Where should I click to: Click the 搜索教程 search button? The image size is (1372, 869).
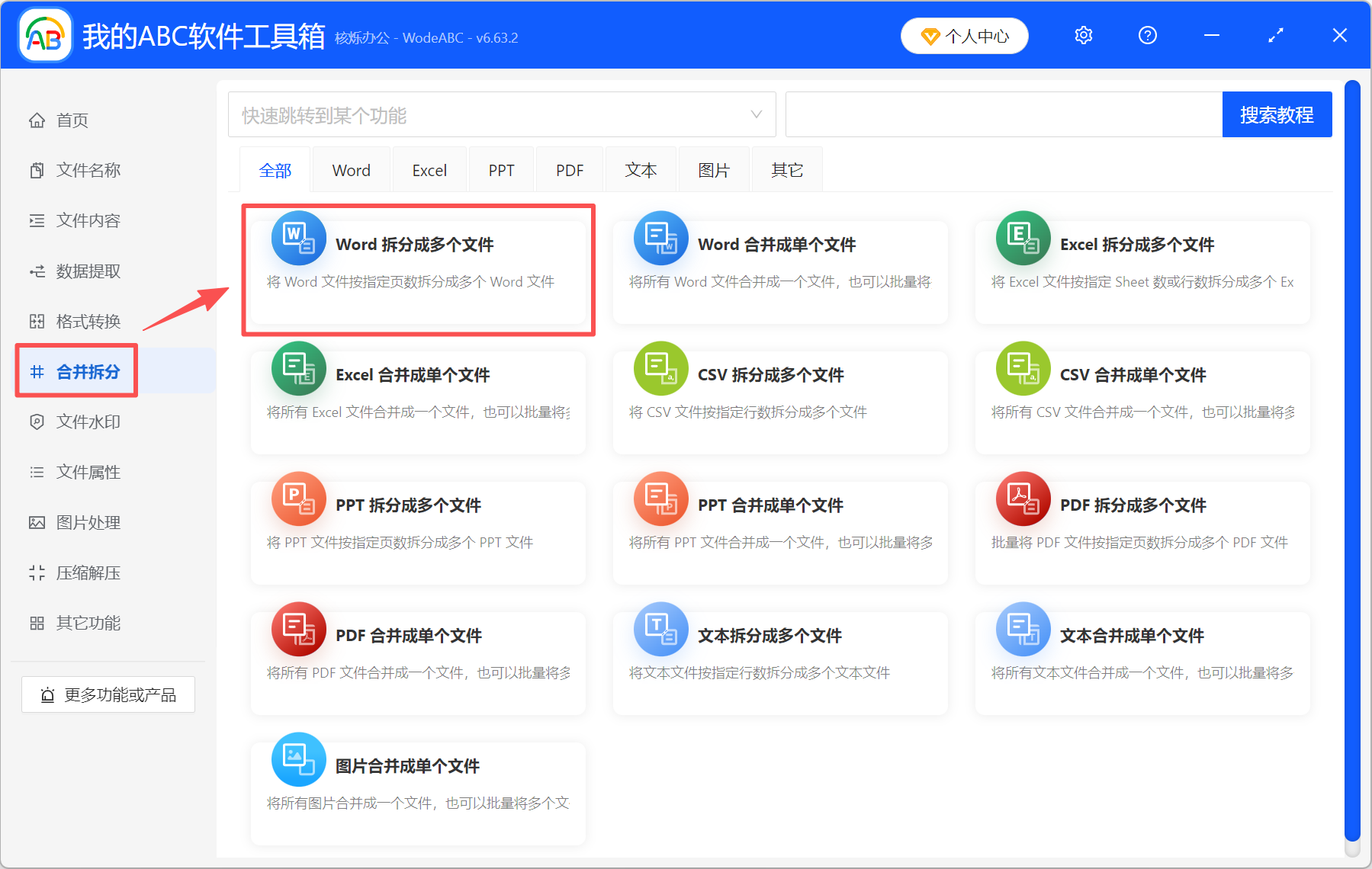coord(1277,114)
